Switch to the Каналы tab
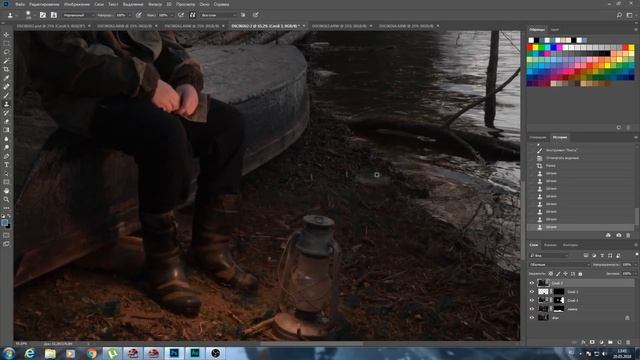640x360 pixels. point(550,245)
